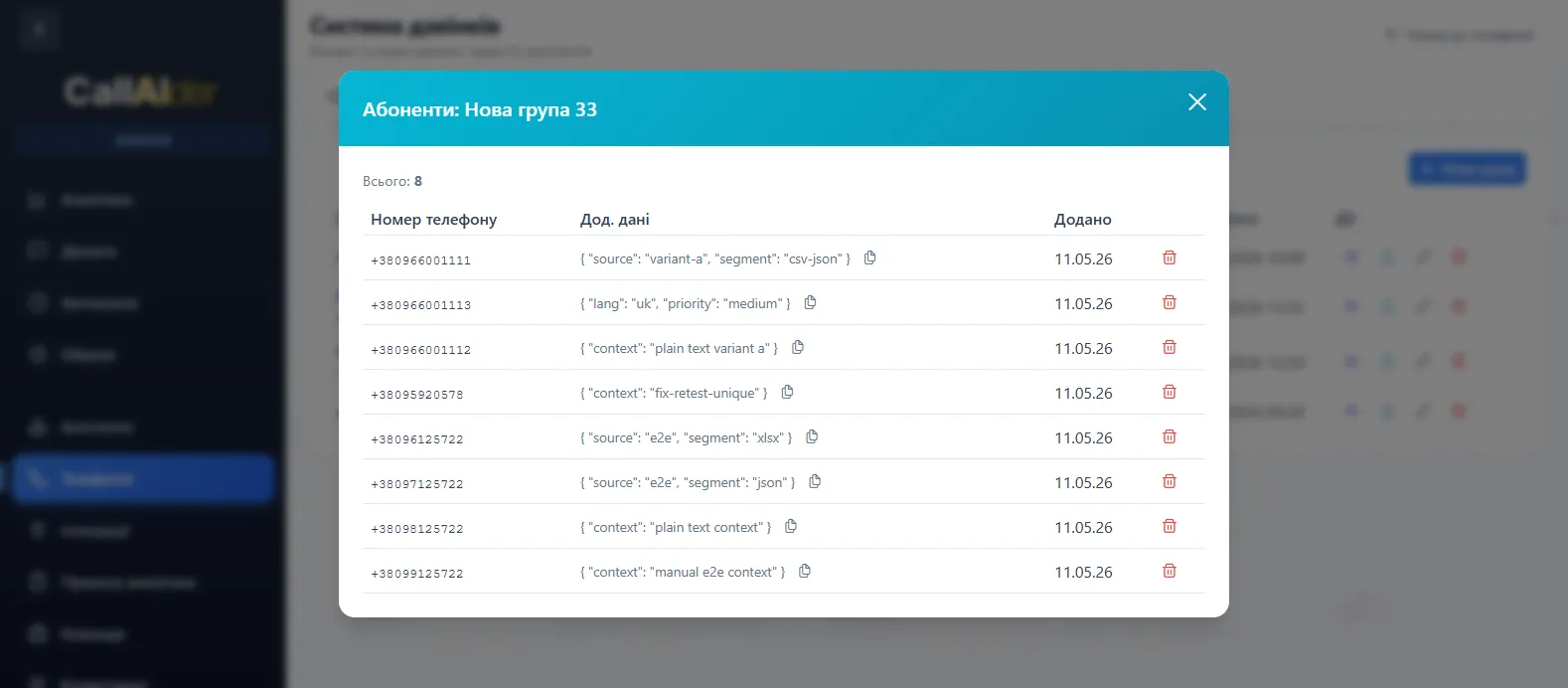Click the "manual e2e context" data
This screenshot has height=688, width=1568.
pos(683,572)
